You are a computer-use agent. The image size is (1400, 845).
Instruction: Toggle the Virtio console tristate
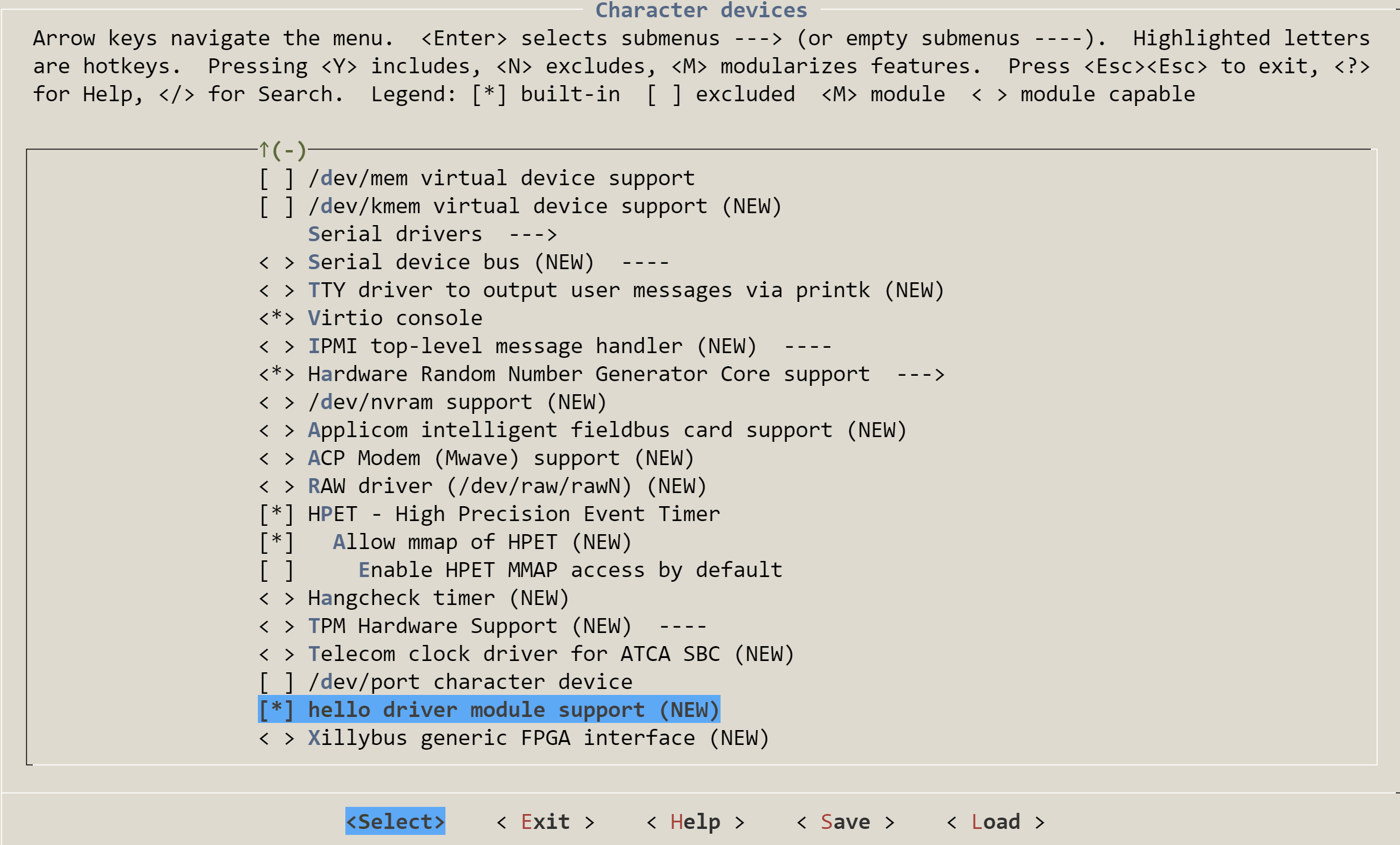[x=370, y=318]
